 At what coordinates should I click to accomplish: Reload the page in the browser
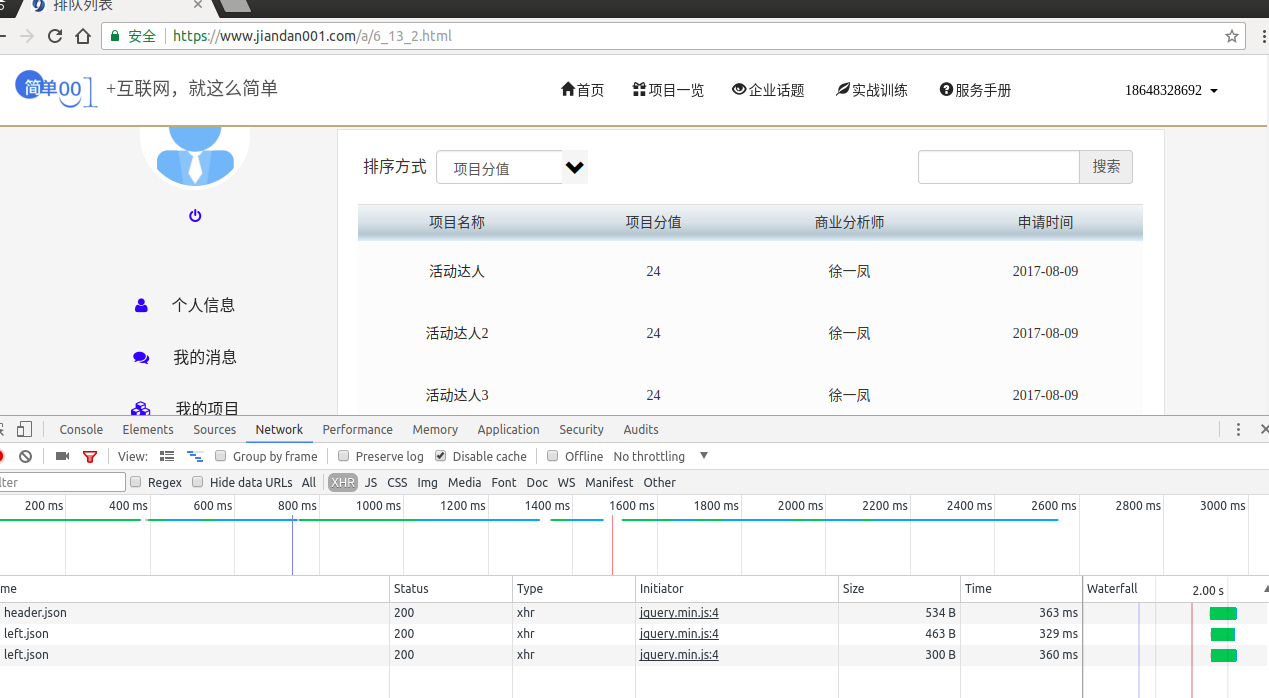pyautogui.click(x=55, y=36)
